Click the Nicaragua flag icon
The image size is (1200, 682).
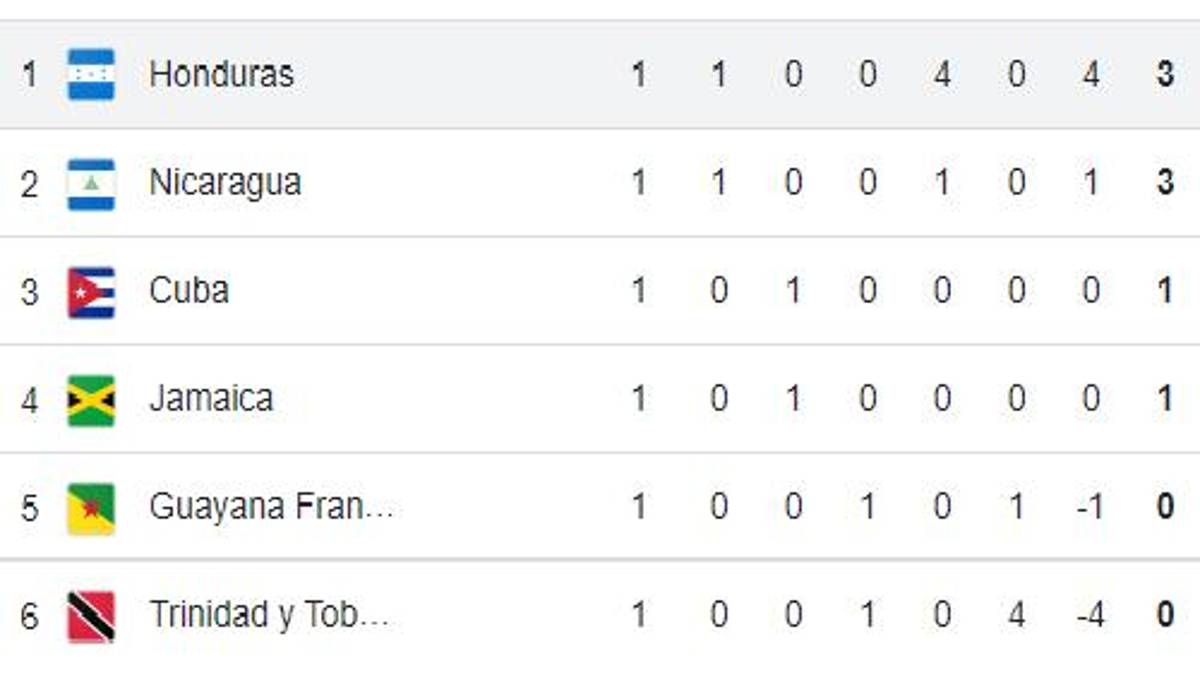(91, 184)
